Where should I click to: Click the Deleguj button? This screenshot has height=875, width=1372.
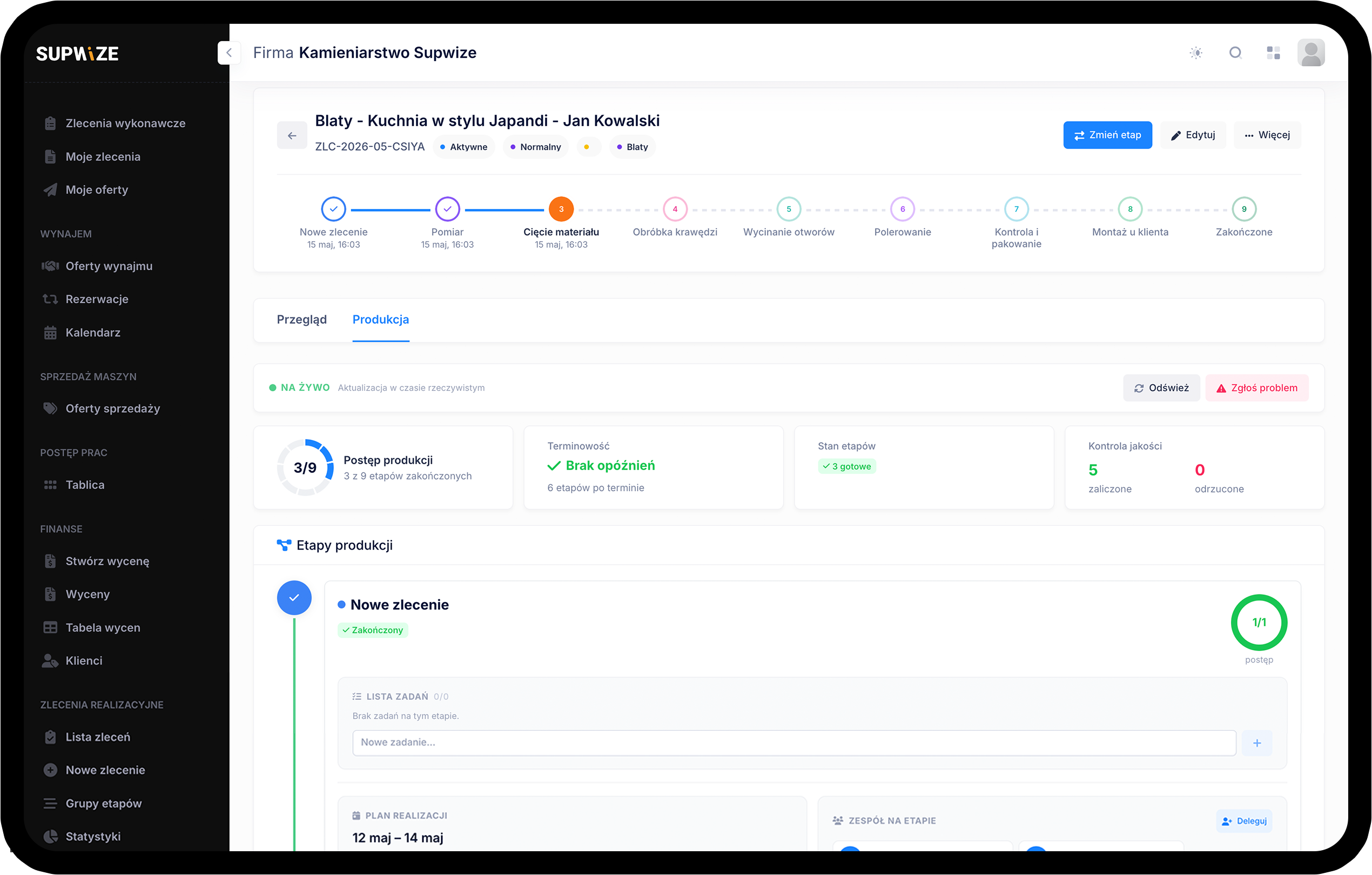coord(1244,821)
